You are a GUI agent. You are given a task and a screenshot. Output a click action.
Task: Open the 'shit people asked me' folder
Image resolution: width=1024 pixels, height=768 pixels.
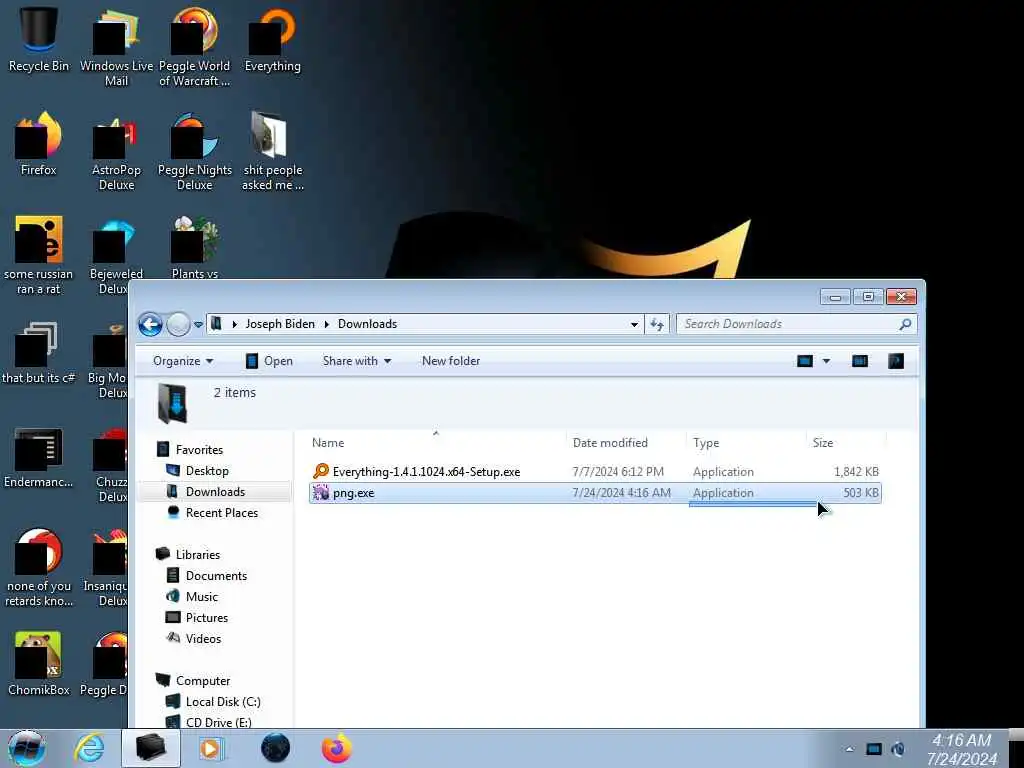click(x=272, y=152)
